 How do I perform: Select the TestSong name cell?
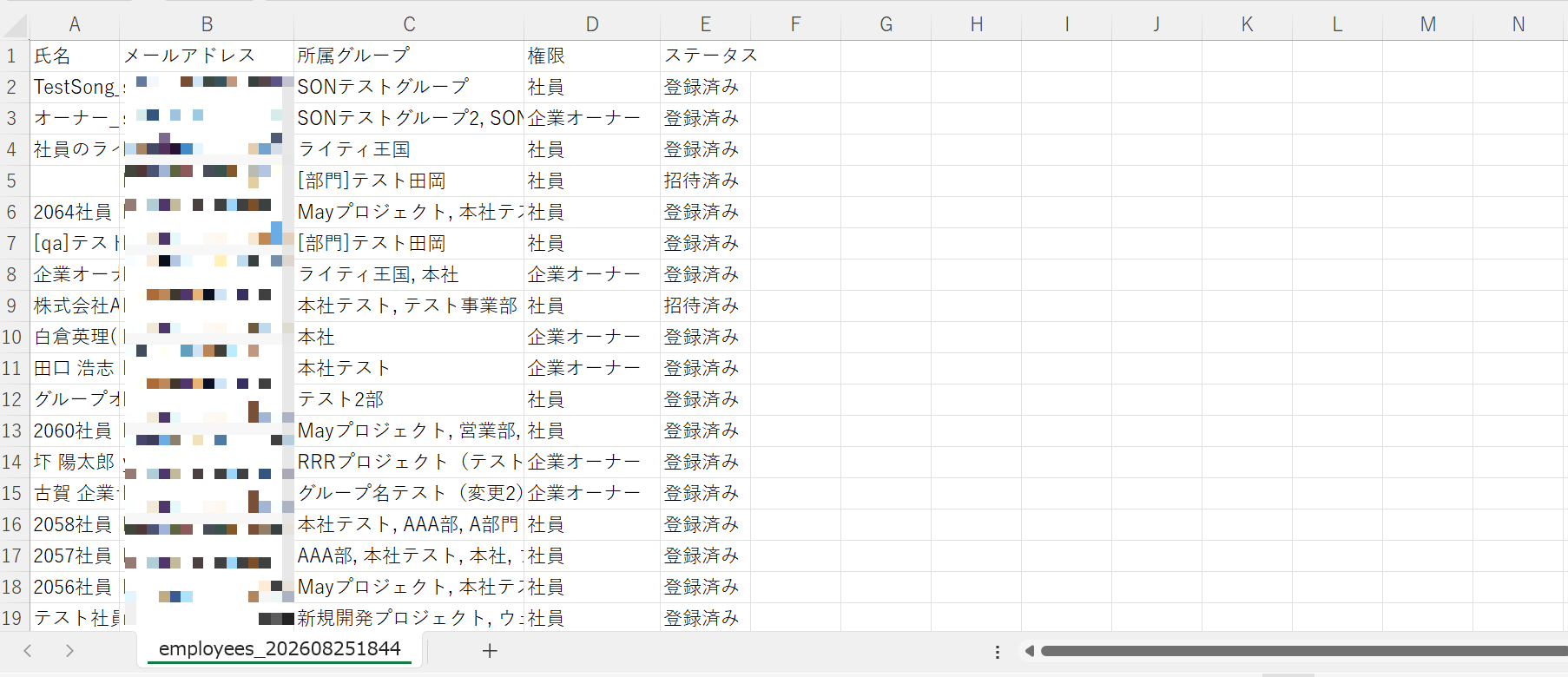coord(75,88)
